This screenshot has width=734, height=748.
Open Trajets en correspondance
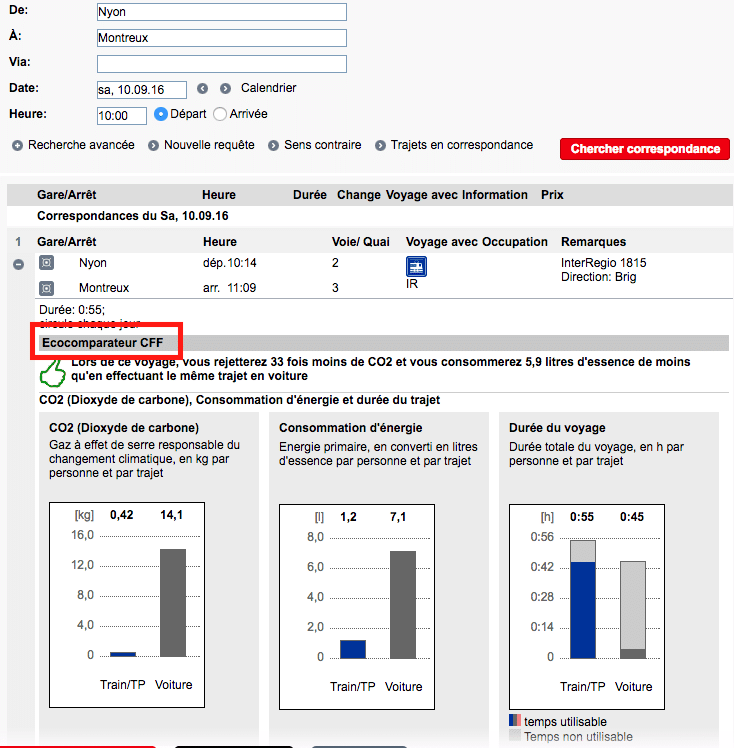tap(462, 145)
